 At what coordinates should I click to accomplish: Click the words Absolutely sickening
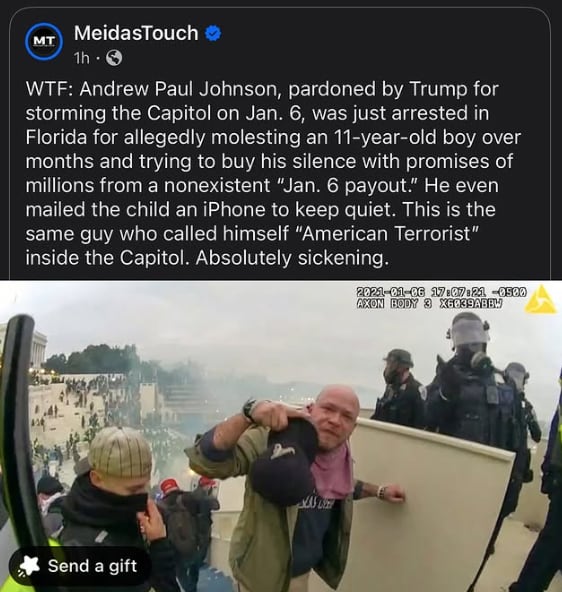(292, 259)
